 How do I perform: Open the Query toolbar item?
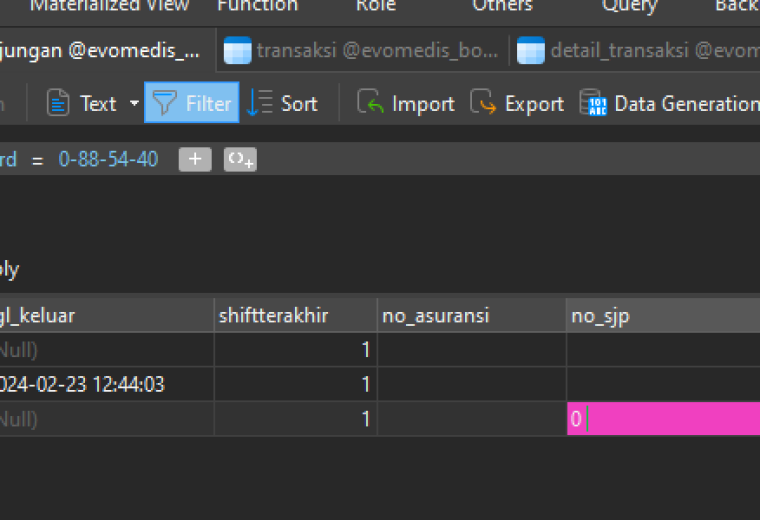point(629,6)
